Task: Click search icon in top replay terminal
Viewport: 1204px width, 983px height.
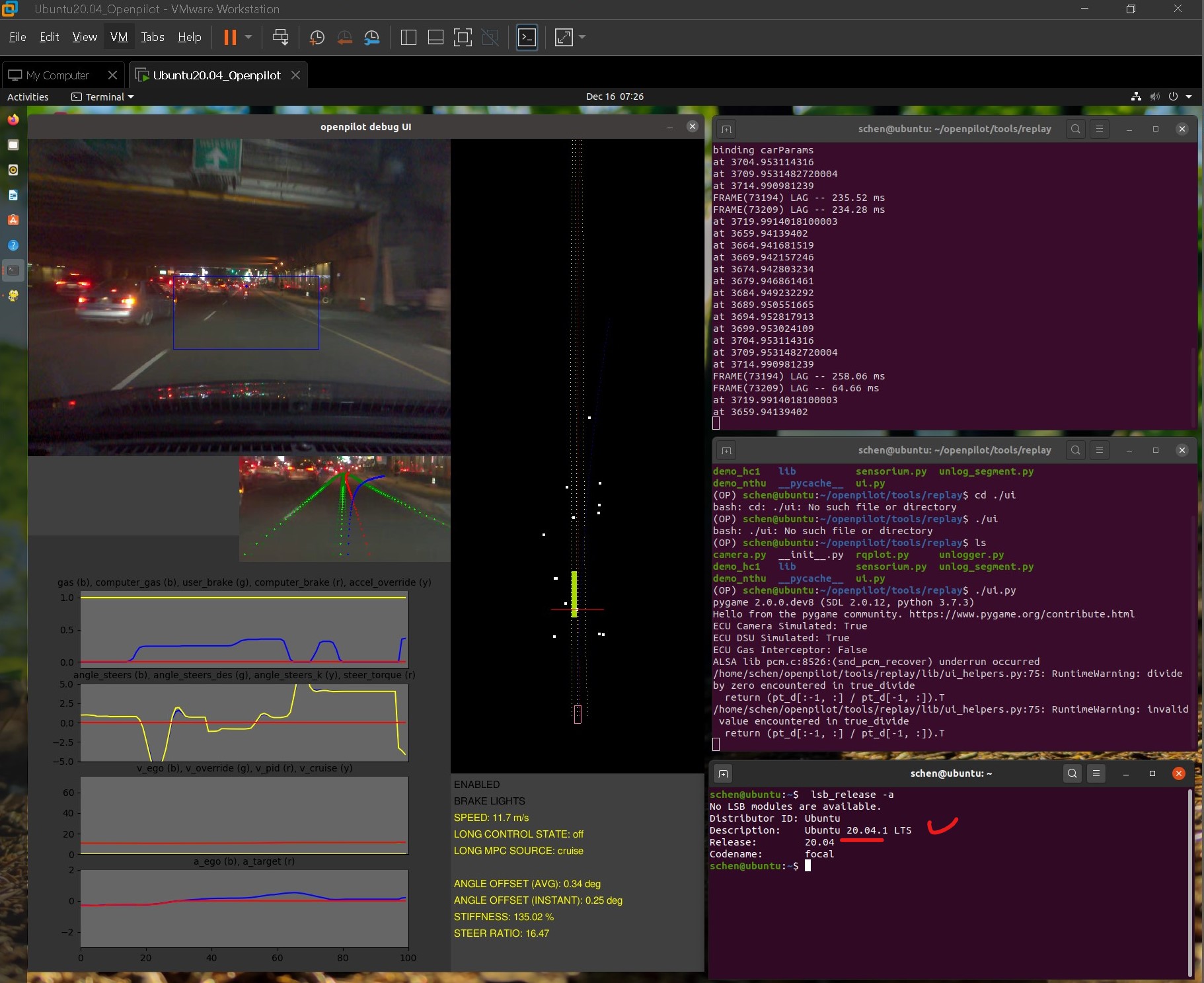Action: coord(1075,129)
